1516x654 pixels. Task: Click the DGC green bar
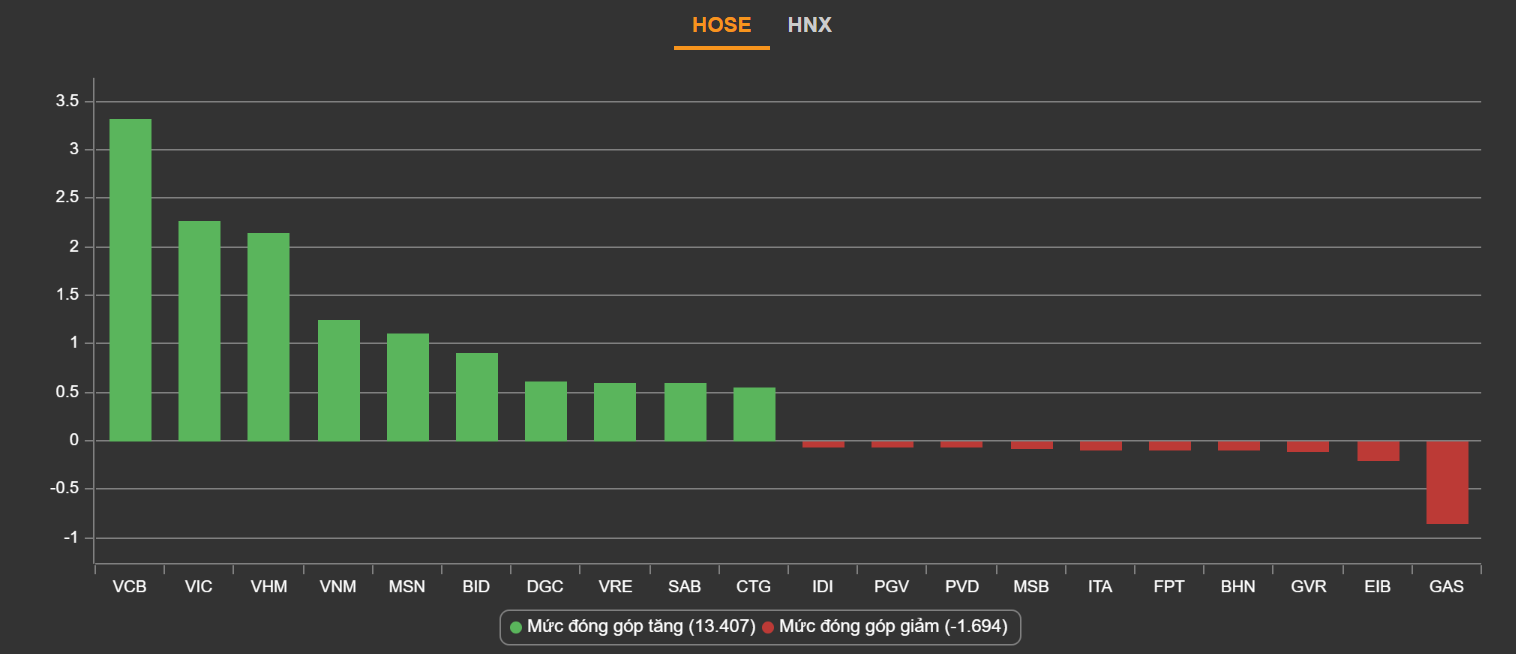tap(545, 411)
